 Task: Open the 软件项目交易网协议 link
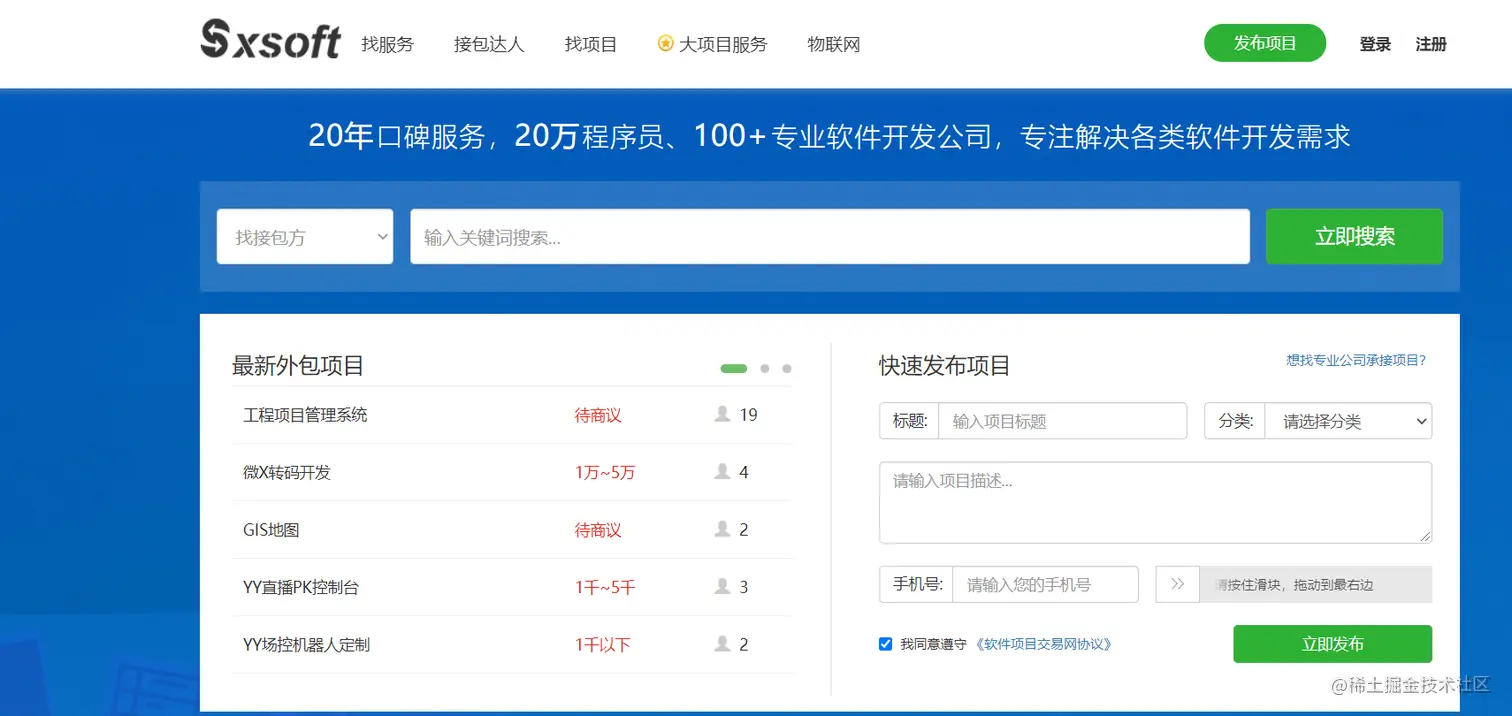pyautogui.click(x=1043, y=644)
